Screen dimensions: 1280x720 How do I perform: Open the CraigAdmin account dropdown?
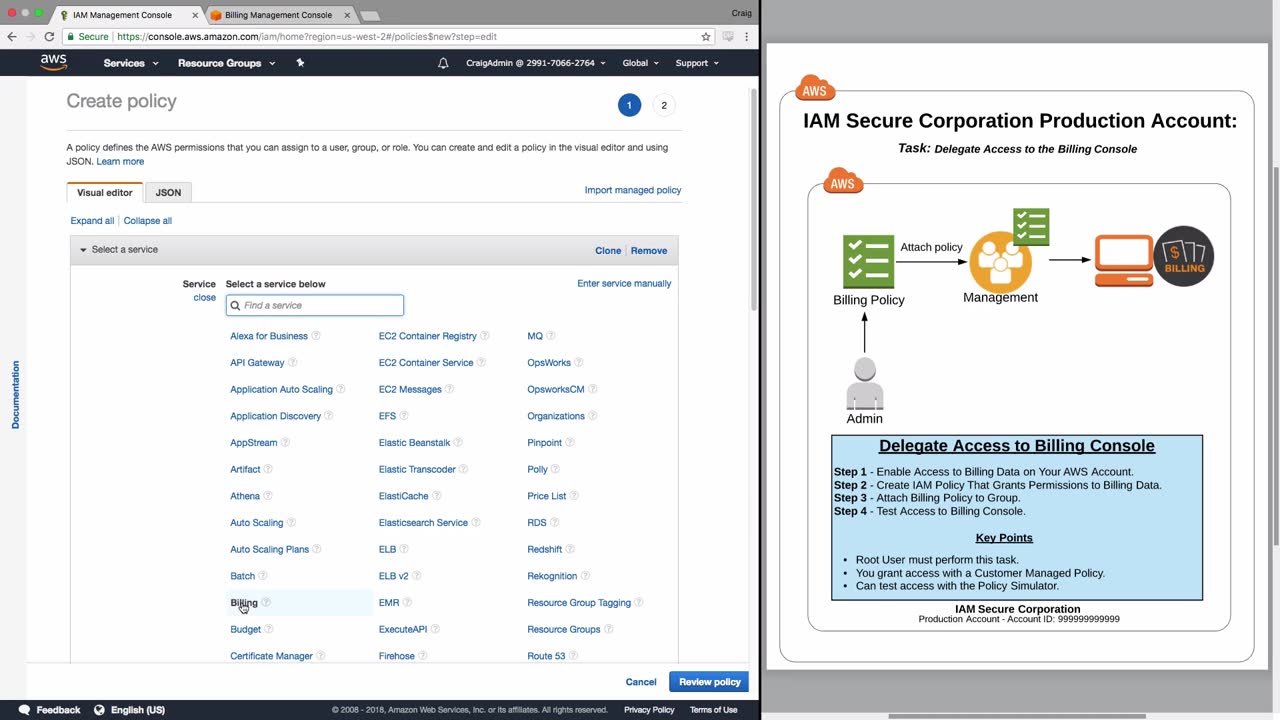point(536,63)
